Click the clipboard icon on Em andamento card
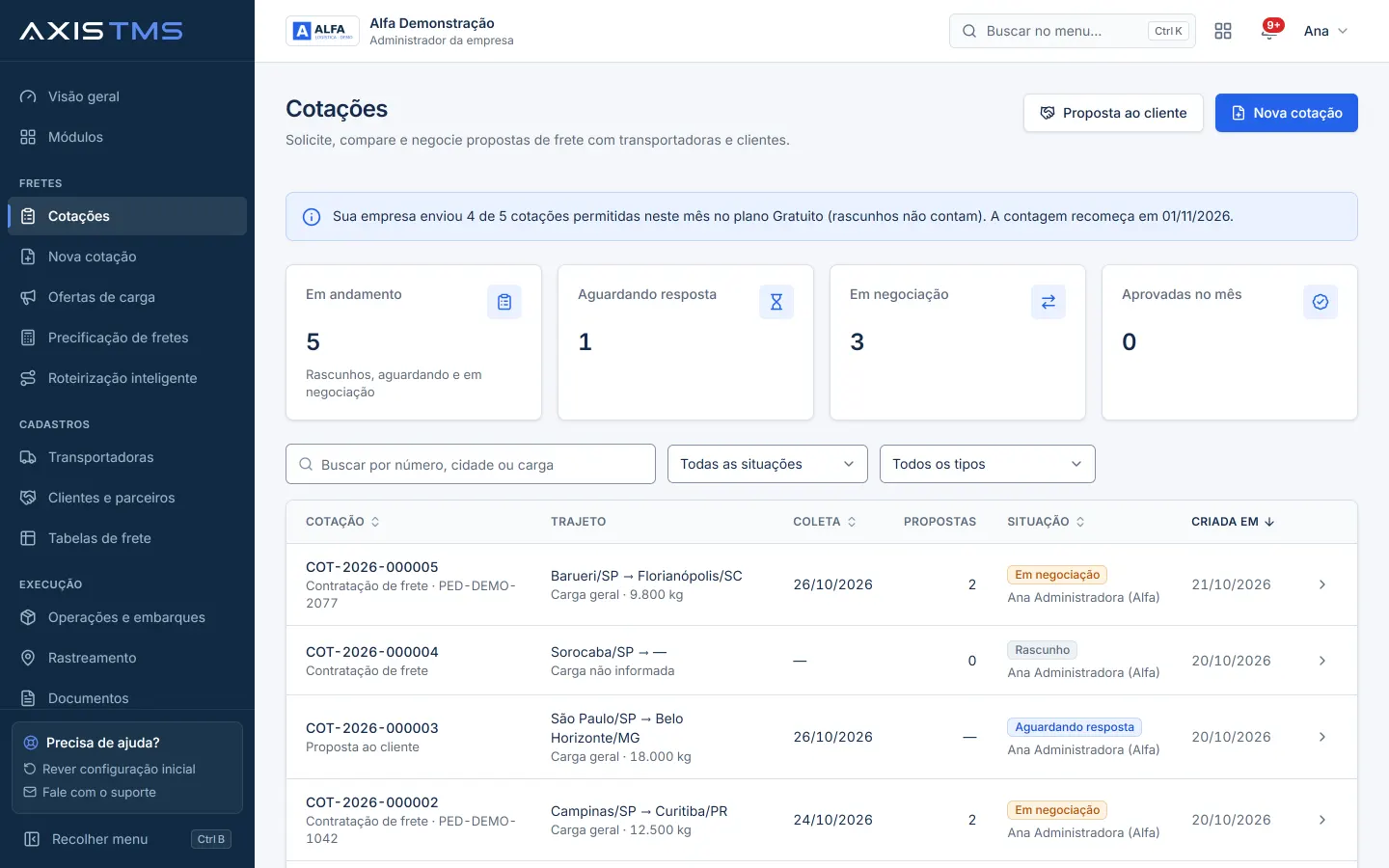1389x868 pixels. pyautogui.click(x=504, y=302)
